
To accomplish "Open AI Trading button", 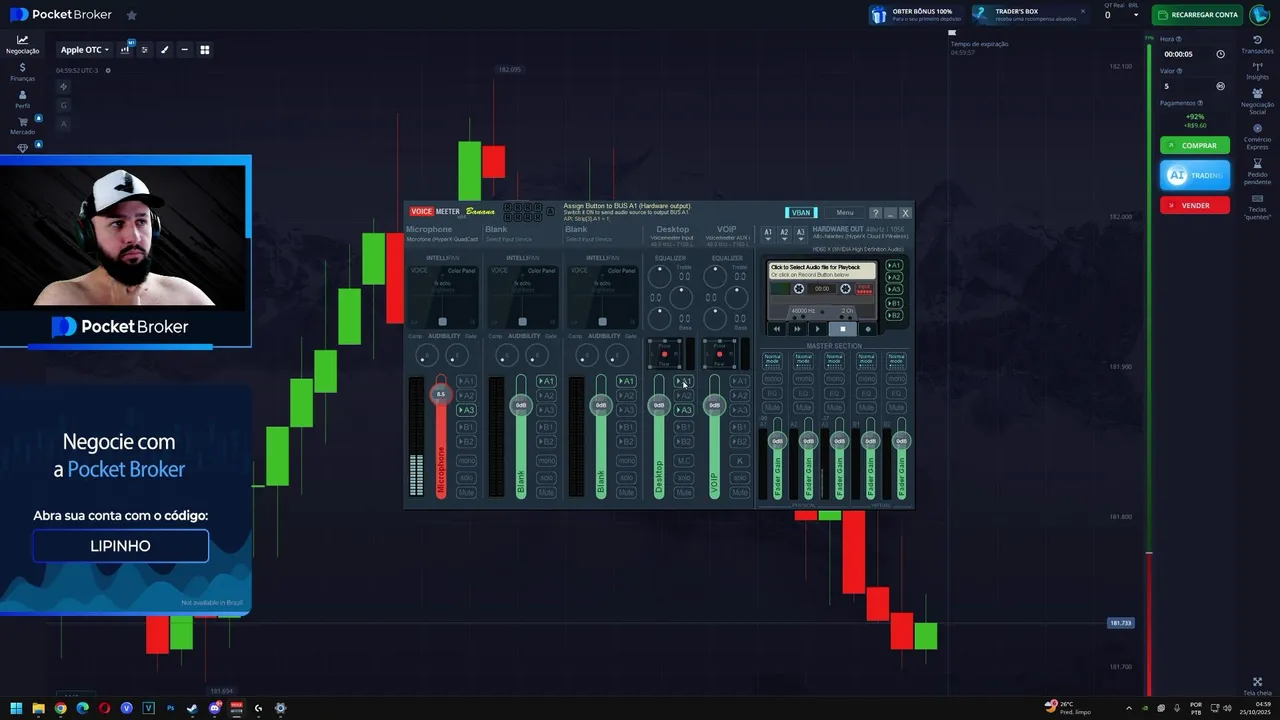I will click(x=1195, y=175).
